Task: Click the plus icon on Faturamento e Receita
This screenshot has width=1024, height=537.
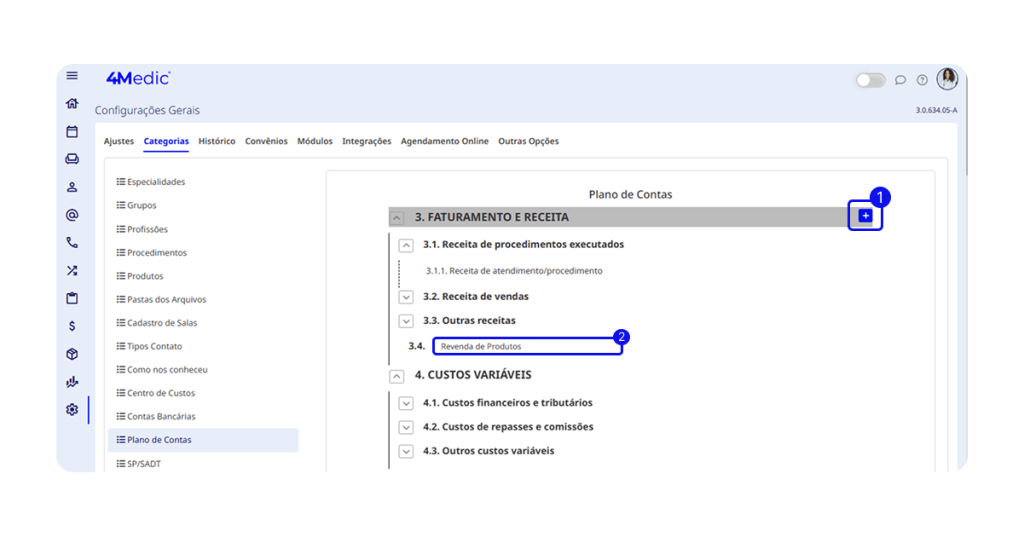Action: point(866,216)
